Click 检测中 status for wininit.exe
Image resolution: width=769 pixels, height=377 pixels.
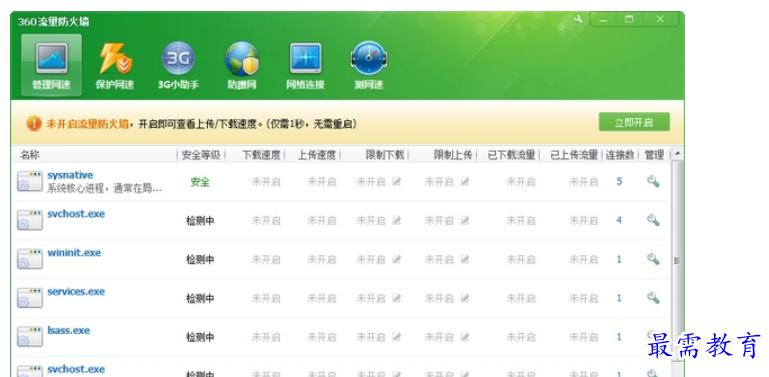tap(200, 259)
